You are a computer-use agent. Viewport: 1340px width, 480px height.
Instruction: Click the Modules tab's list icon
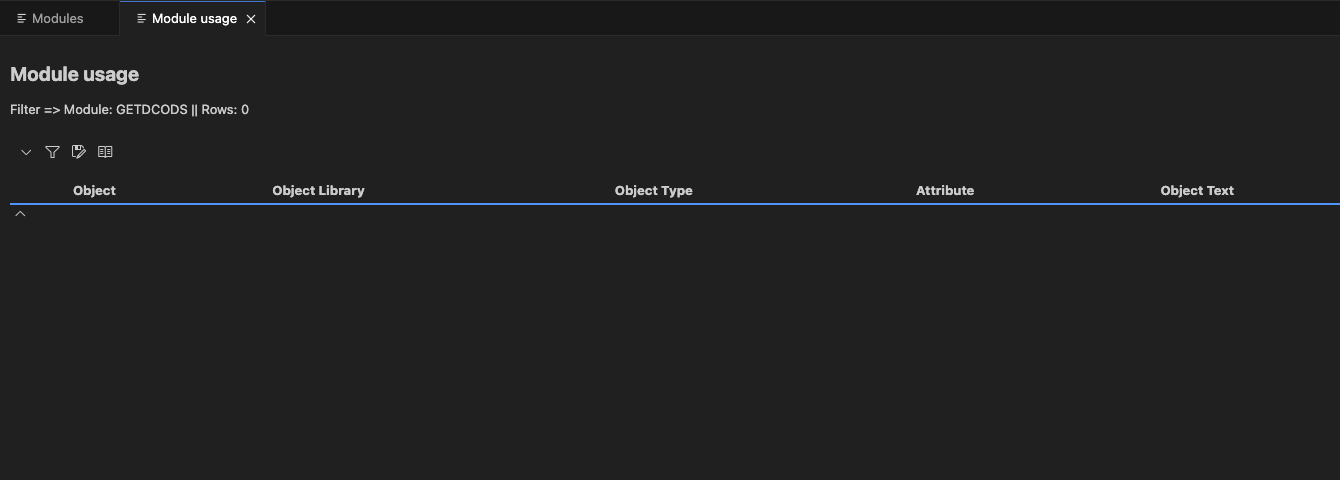21,19
